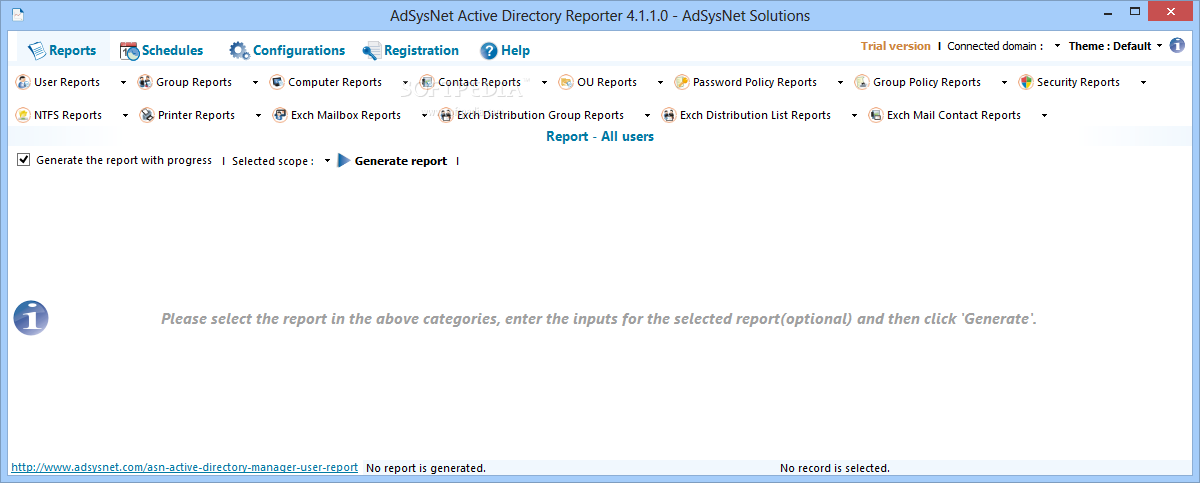Expand the Group Reports dropdown arrow
The width and height of the screenshot is (1200, 483).
(255, 82)
